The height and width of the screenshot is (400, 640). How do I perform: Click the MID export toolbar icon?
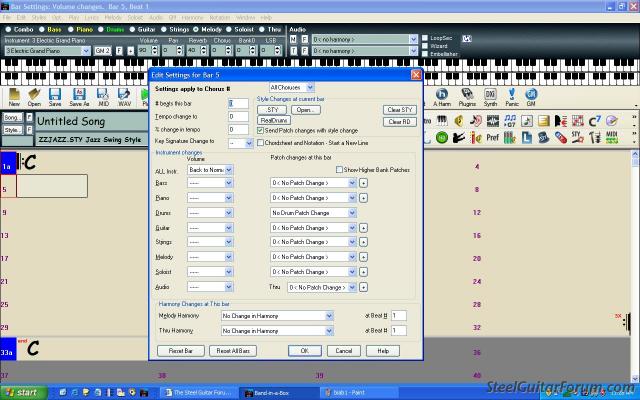[x=102, y=97]
